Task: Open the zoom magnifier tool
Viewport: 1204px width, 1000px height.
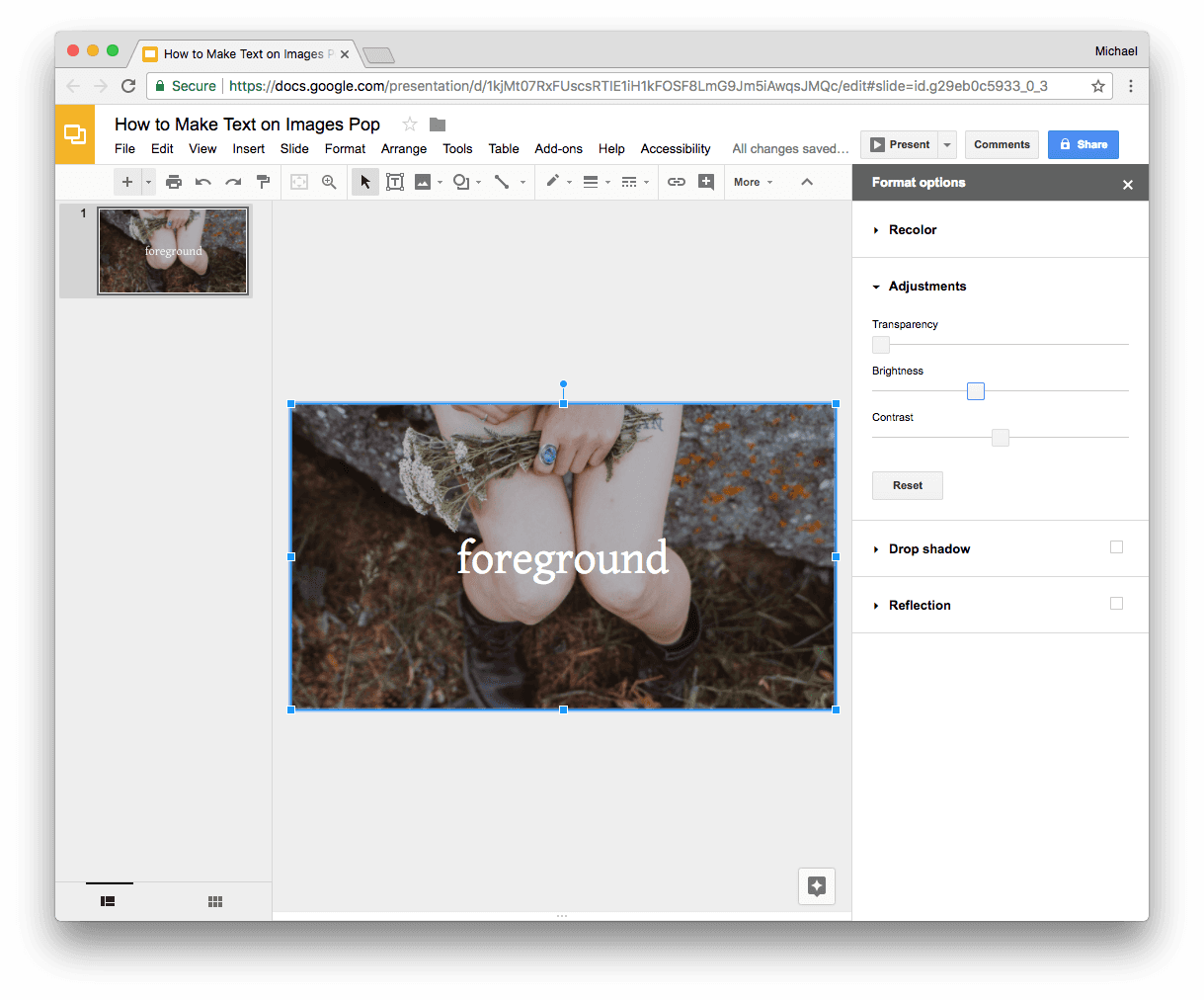Action: (329, 182)
